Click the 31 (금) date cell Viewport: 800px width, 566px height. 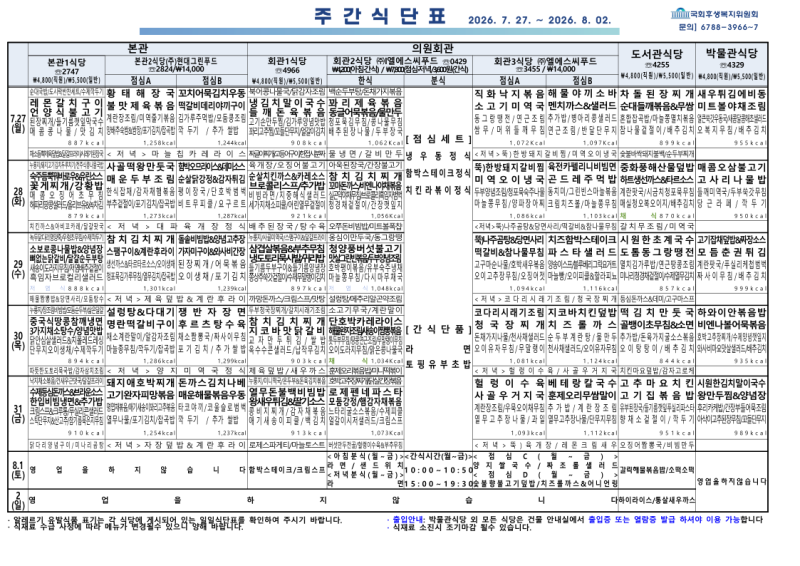point(18,414)
